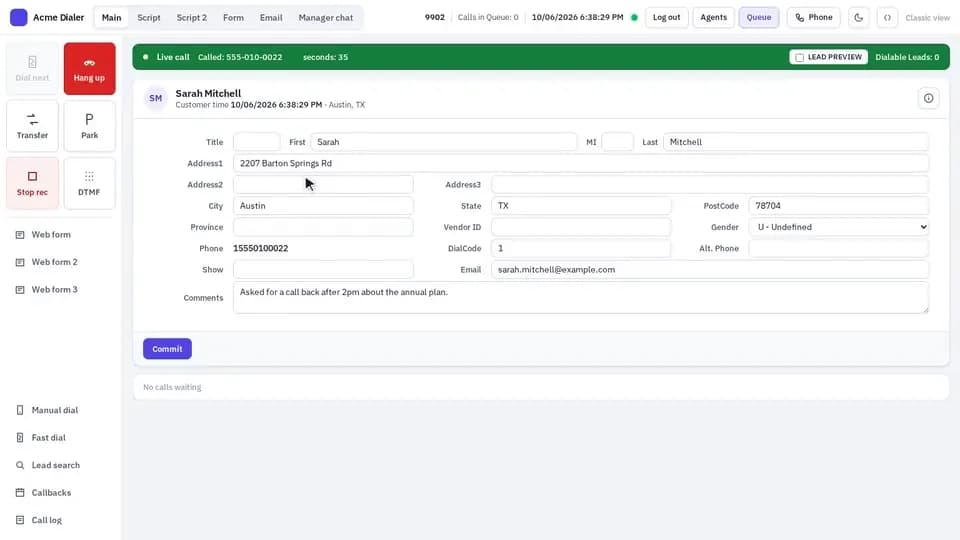The width and height of the screenshot is (960, 540).
Task: Click the Address2 field
Action: point(323,184)
